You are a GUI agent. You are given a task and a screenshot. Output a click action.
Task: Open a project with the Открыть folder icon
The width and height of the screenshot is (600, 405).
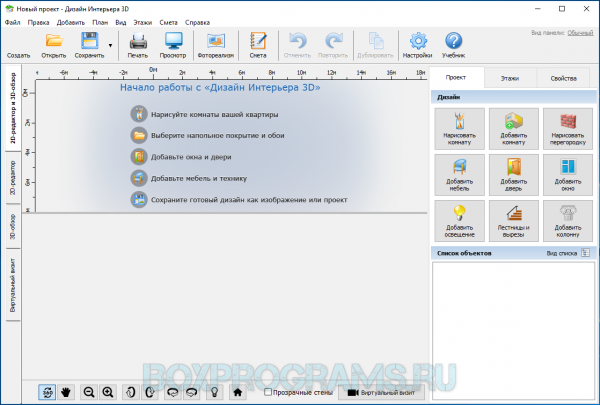click(x=54, y=45)
